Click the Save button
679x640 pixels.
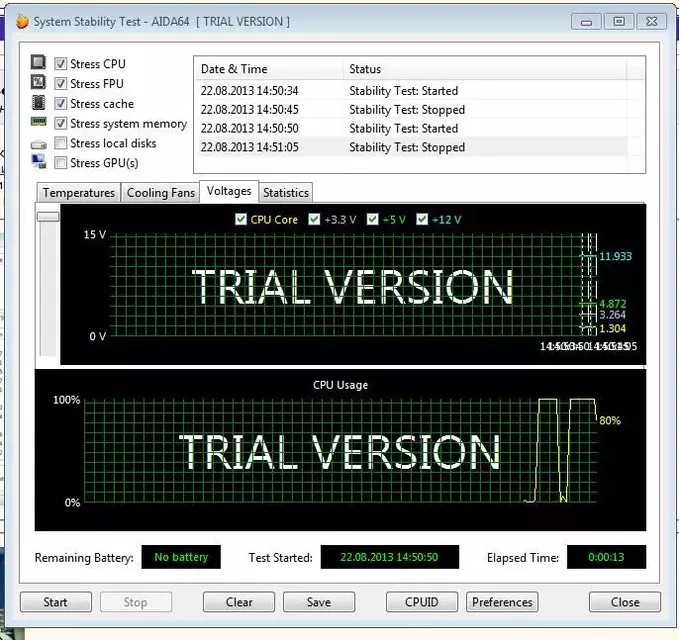(x=319, y=602)
